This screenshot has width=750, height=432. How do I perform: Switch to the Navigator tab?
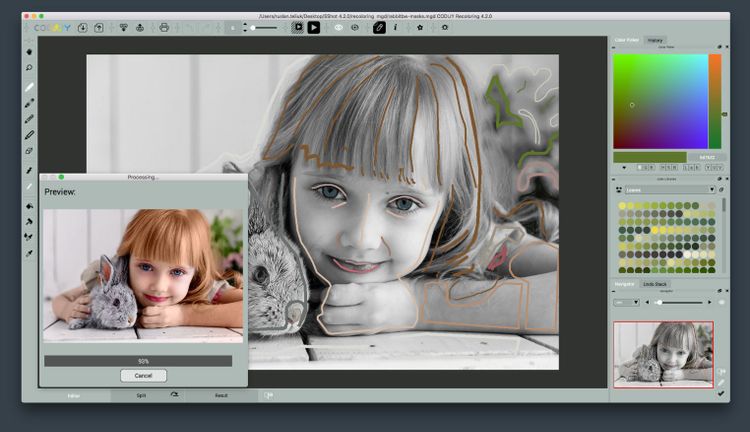click(x=625, y=284)
